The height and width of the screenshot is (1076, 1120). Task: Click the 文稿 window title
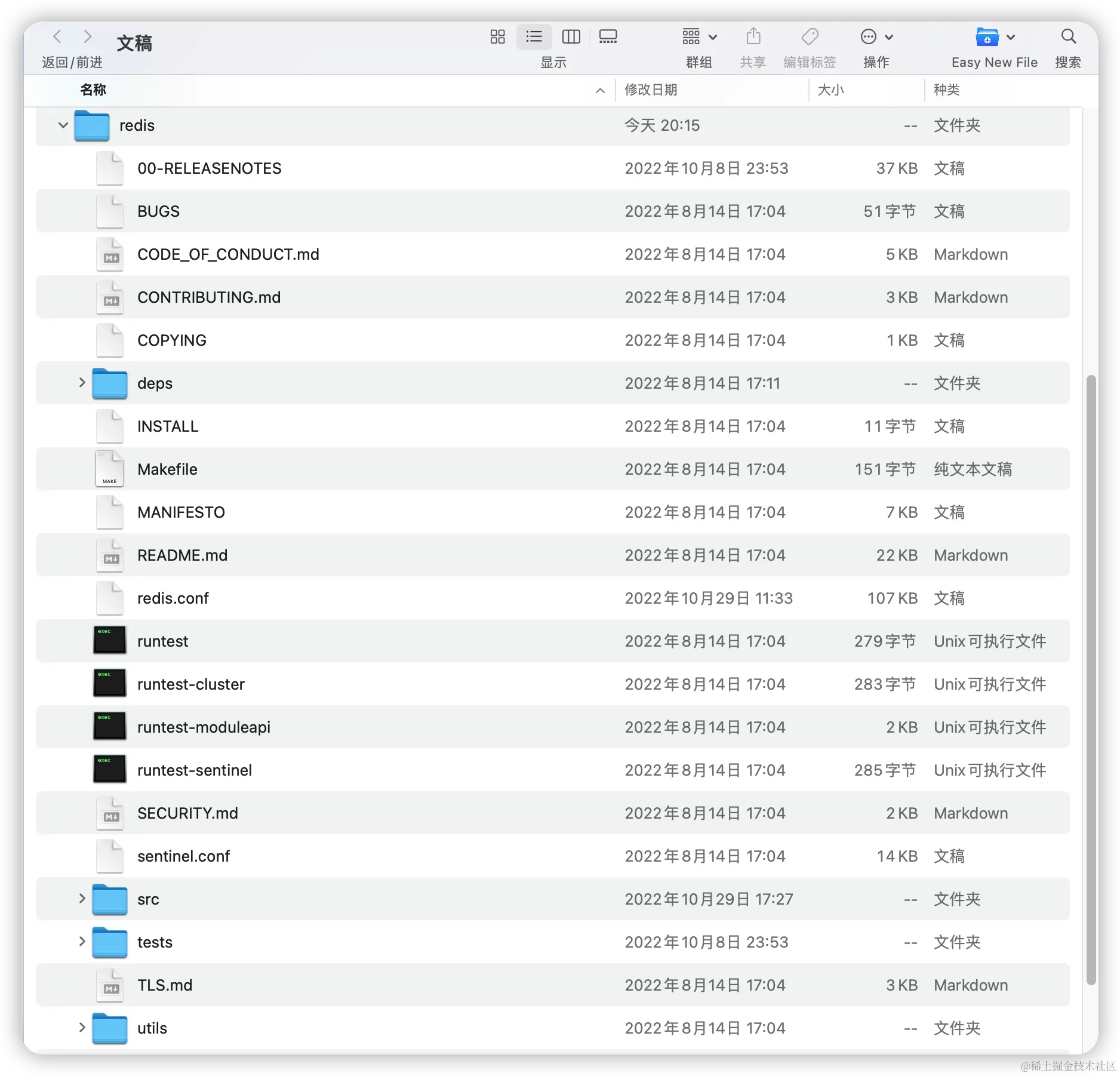coord(134,43)
